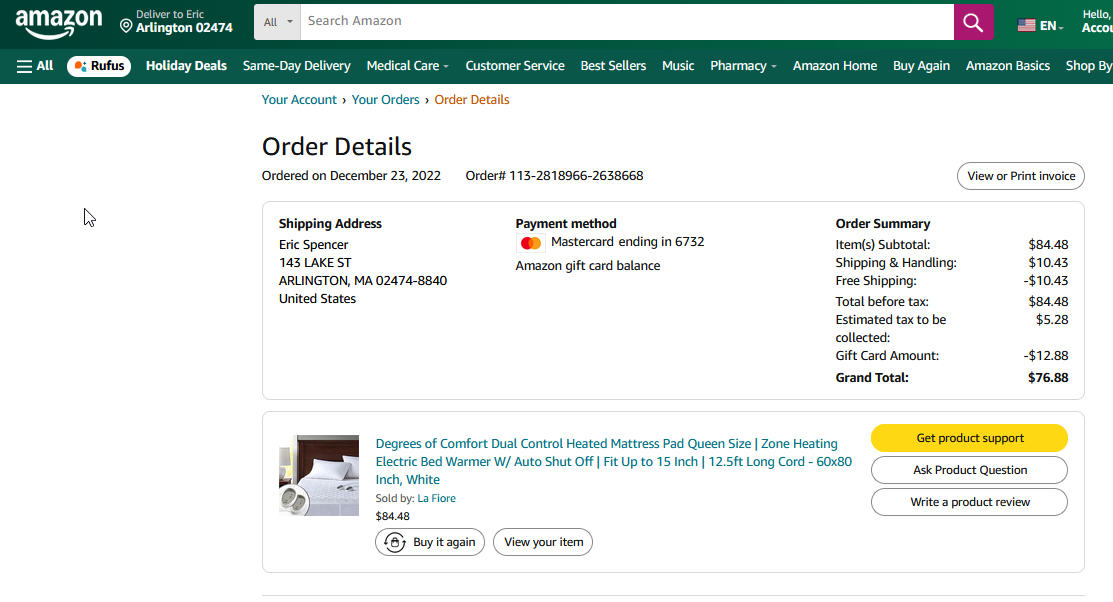Viewport: 1113px width, 602px height.
Task: Click the La Fiore seller link
Action: click(x=437, y=498)
